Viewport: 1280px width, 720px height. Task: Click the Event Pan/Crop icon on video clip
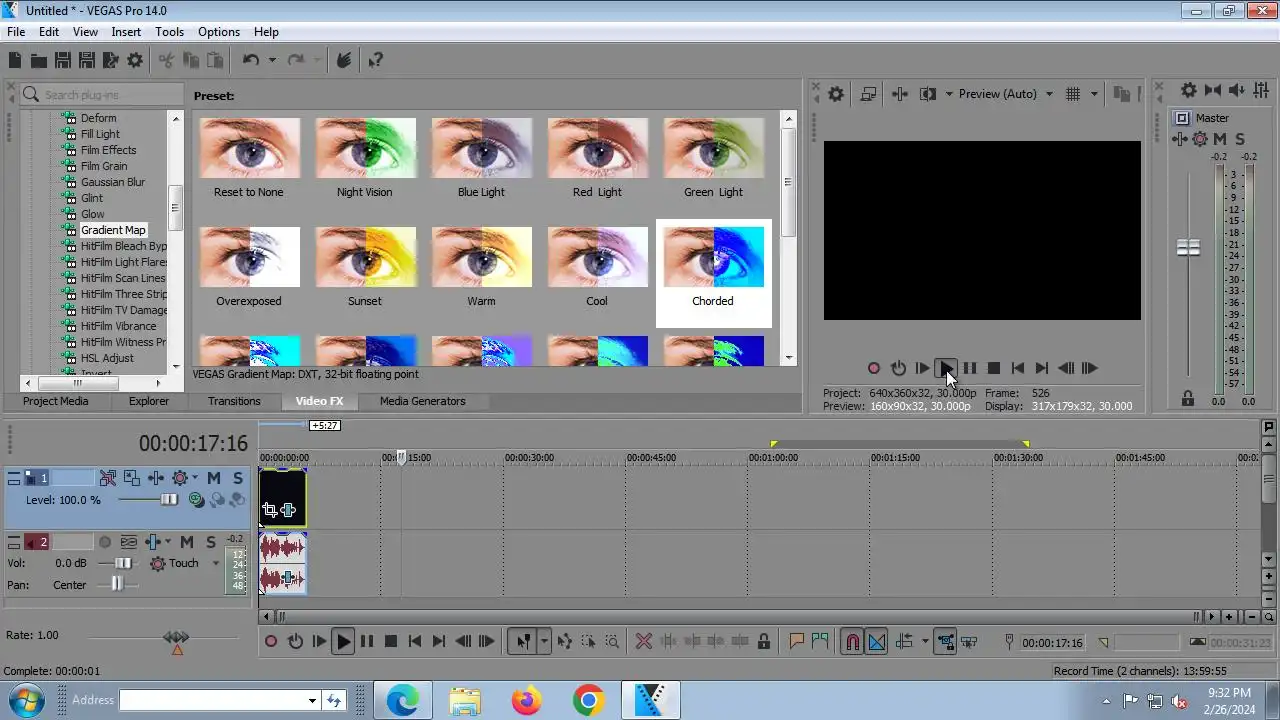coord(269,510)
